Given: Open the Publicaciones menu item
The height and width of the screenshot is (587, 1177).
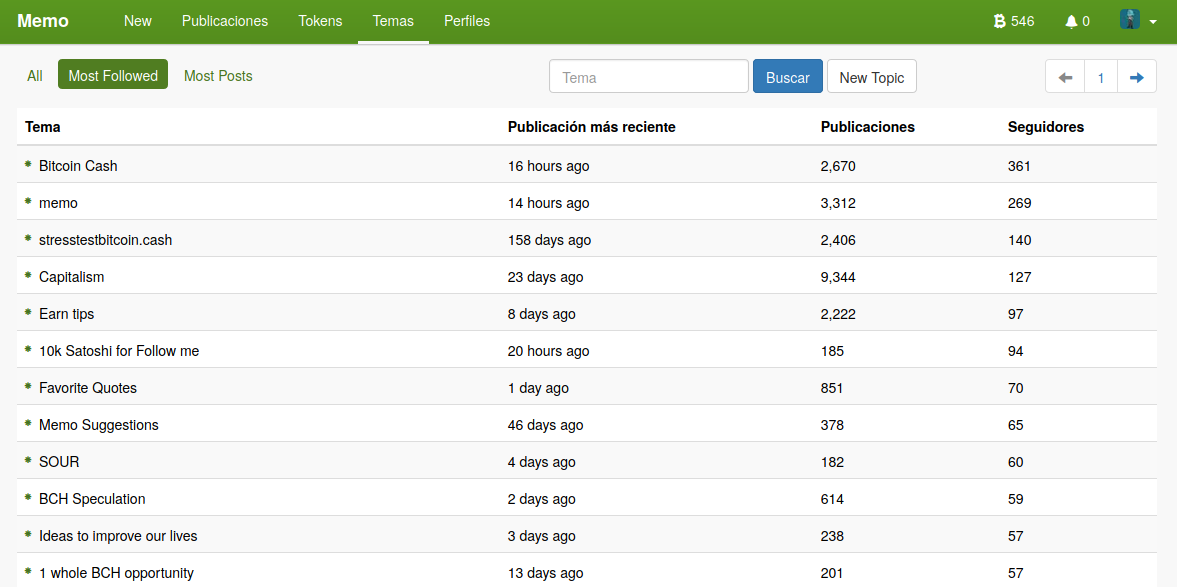Looking at the screenshot, I should click(225, 21).
